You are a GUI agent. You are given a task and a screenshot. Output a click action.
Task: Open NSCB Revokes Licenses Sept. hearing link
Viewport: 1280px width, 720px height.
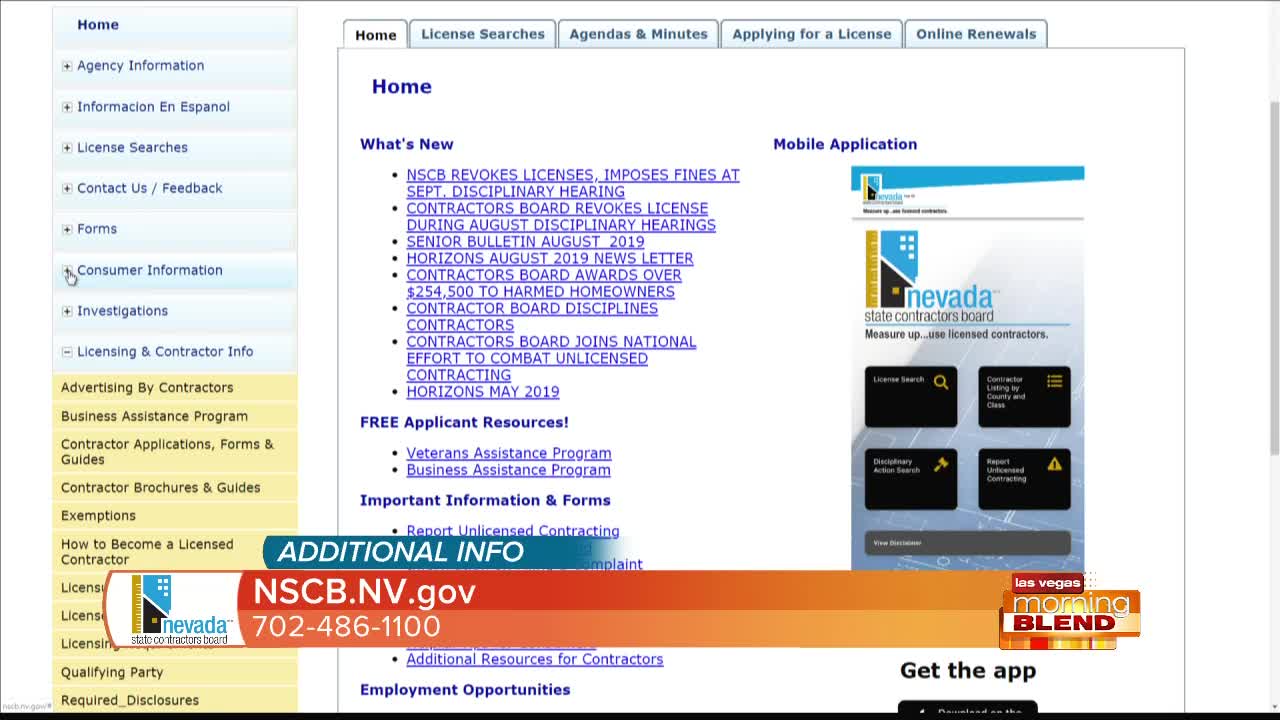pos(573,183)
